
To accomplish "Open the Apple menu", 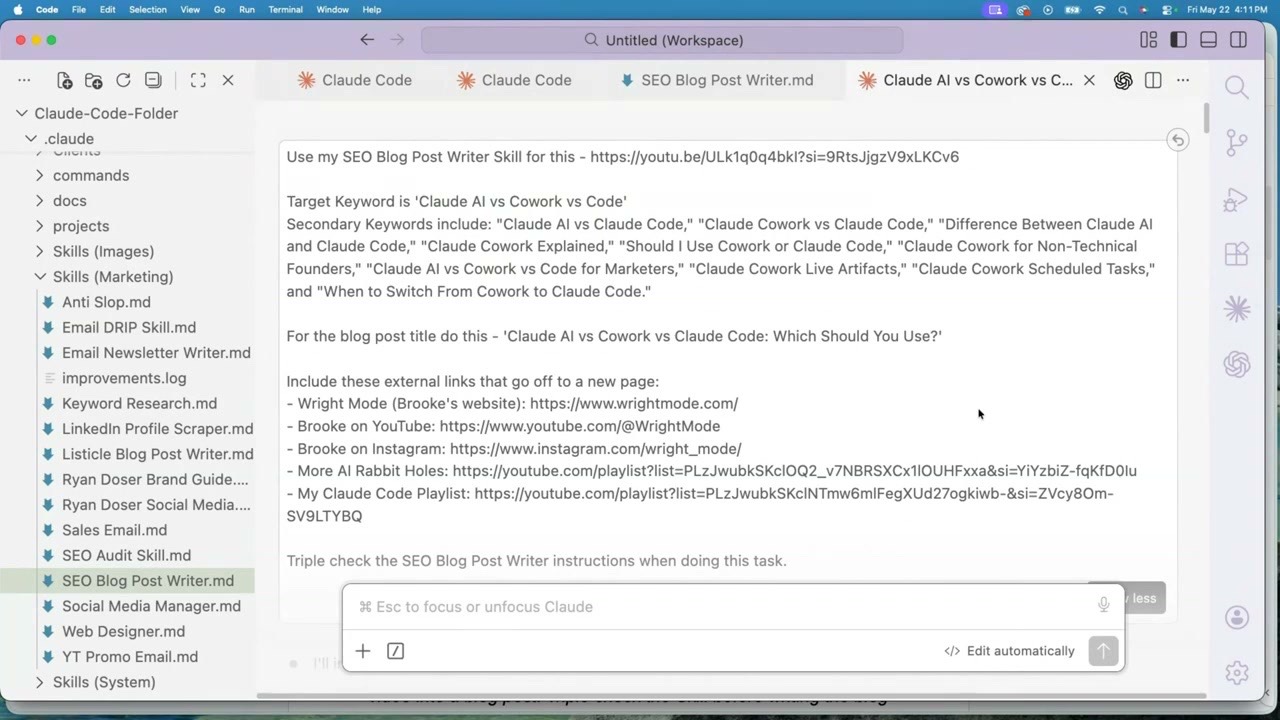I will pos(18,9).
